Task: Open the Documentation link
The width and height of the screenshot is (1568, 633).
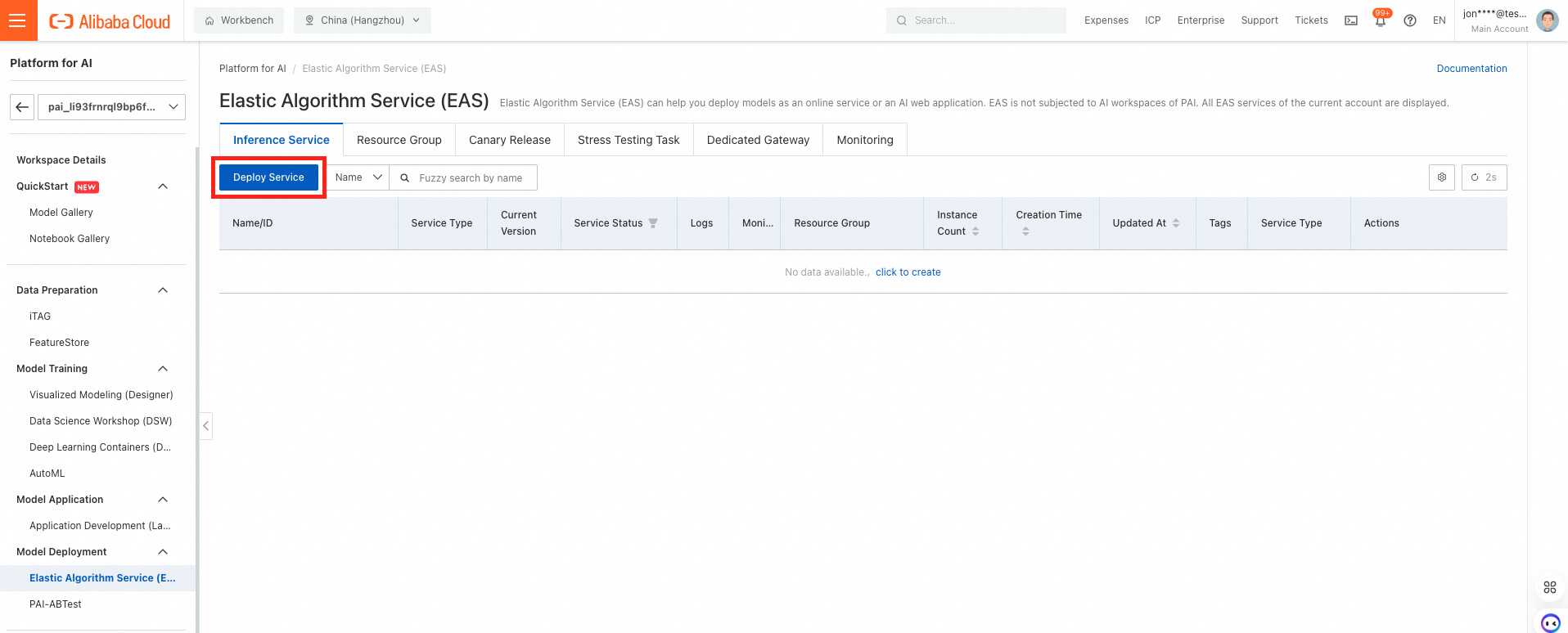Action: tap(1471, 69)
